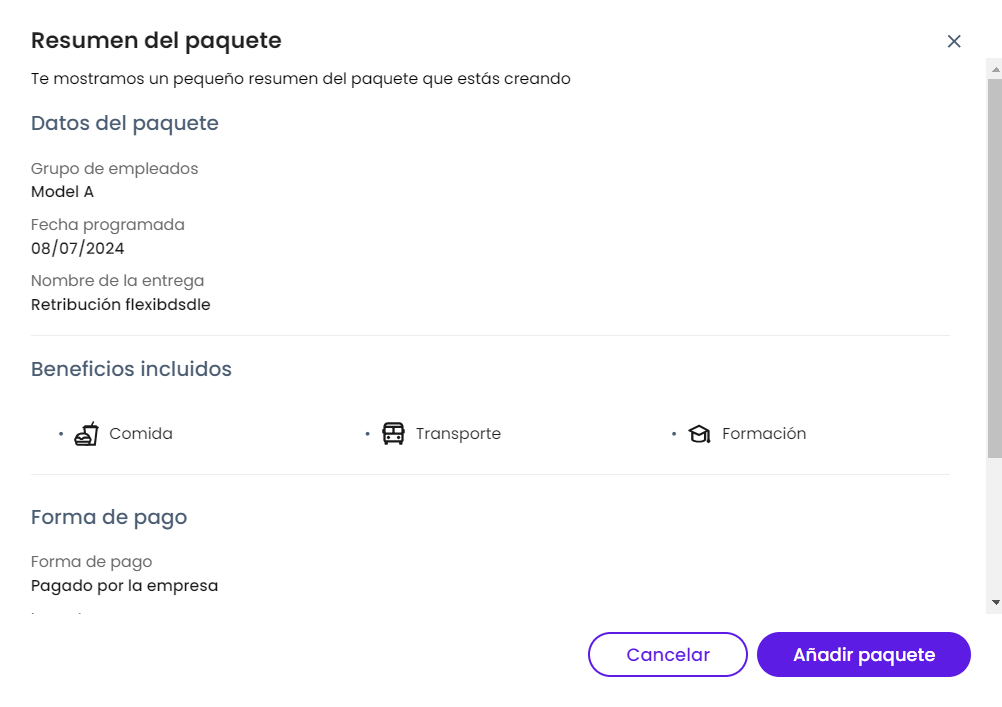Screen dimensions: 1002x707
Task: Click the Beneficios incluidos heading
Action: point(131,369)
